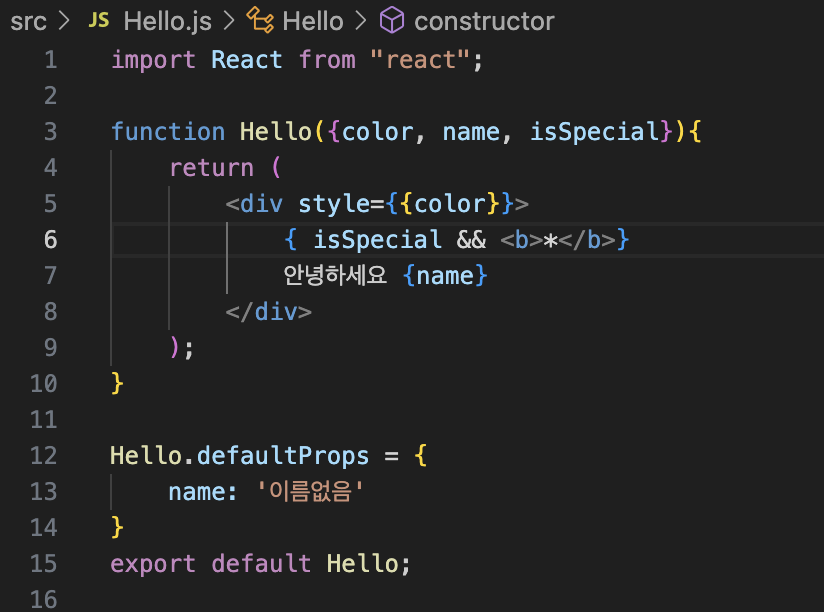The height and width of the screenshot is (612, 824).
Task: Click the closing brace on line 10
Action: coord(117,384)
